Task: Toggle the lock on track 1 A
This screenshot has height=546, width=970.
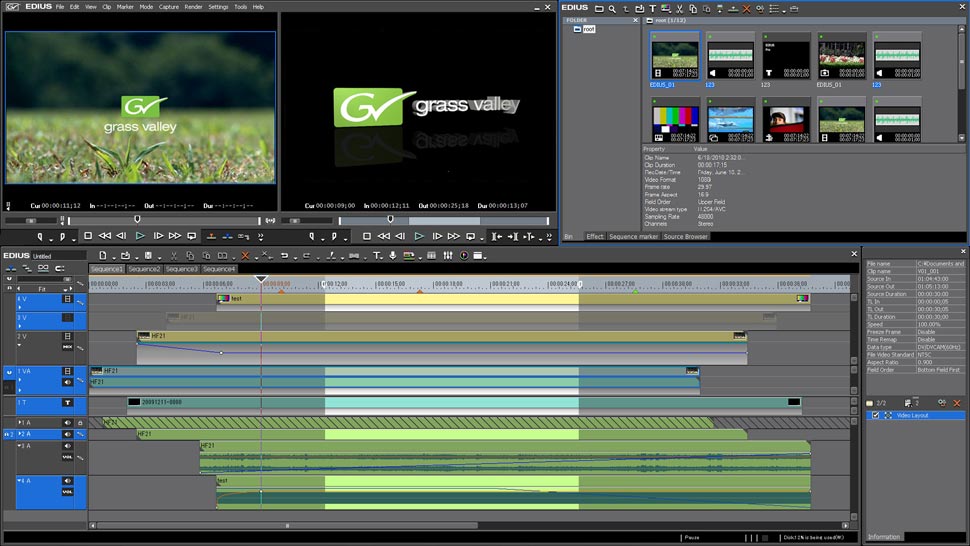Action: click(x=80, y=423)
